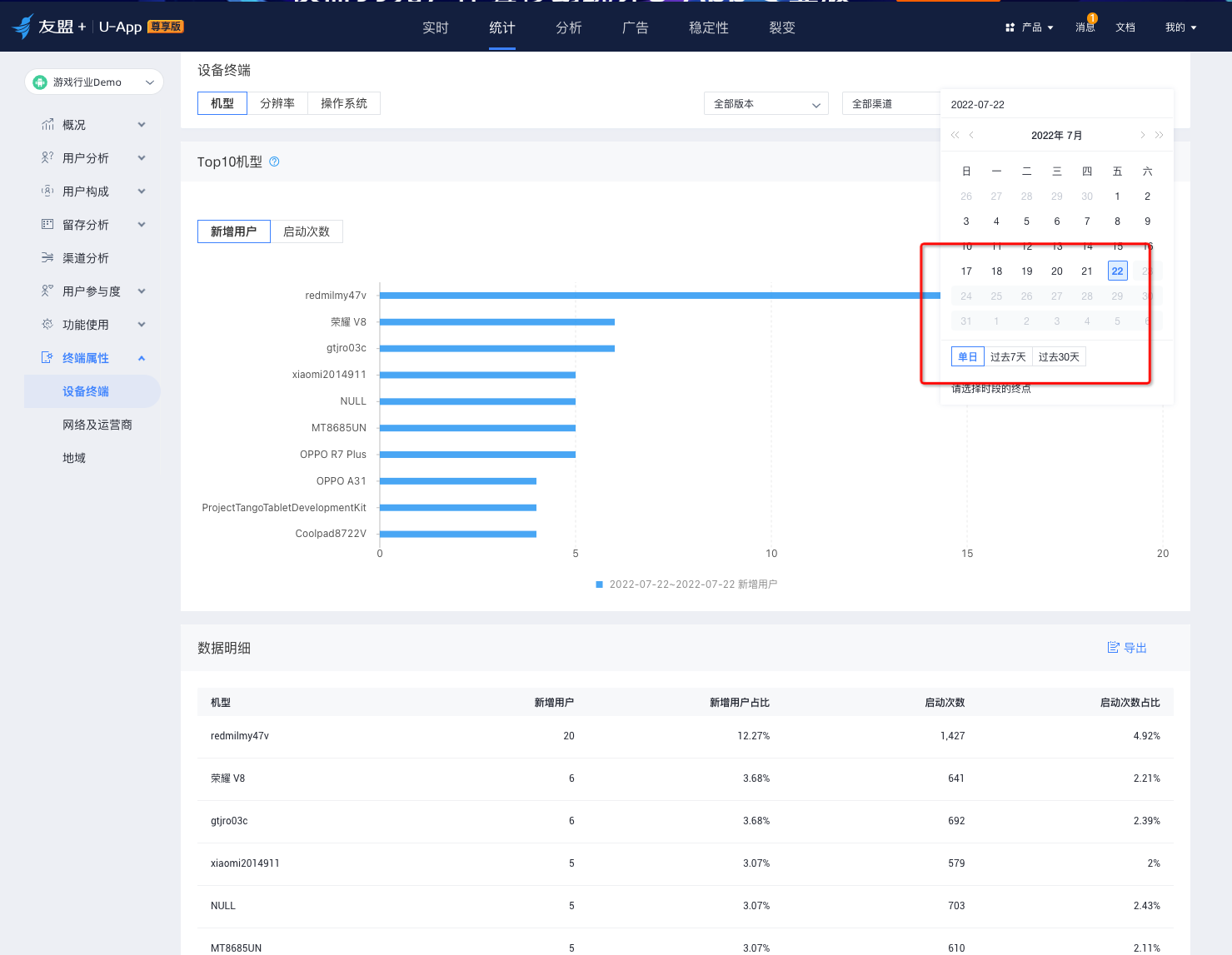1232x955 pixels.
Task: Click the 用户分析 sidebar icon
Action: click(47, 157)
